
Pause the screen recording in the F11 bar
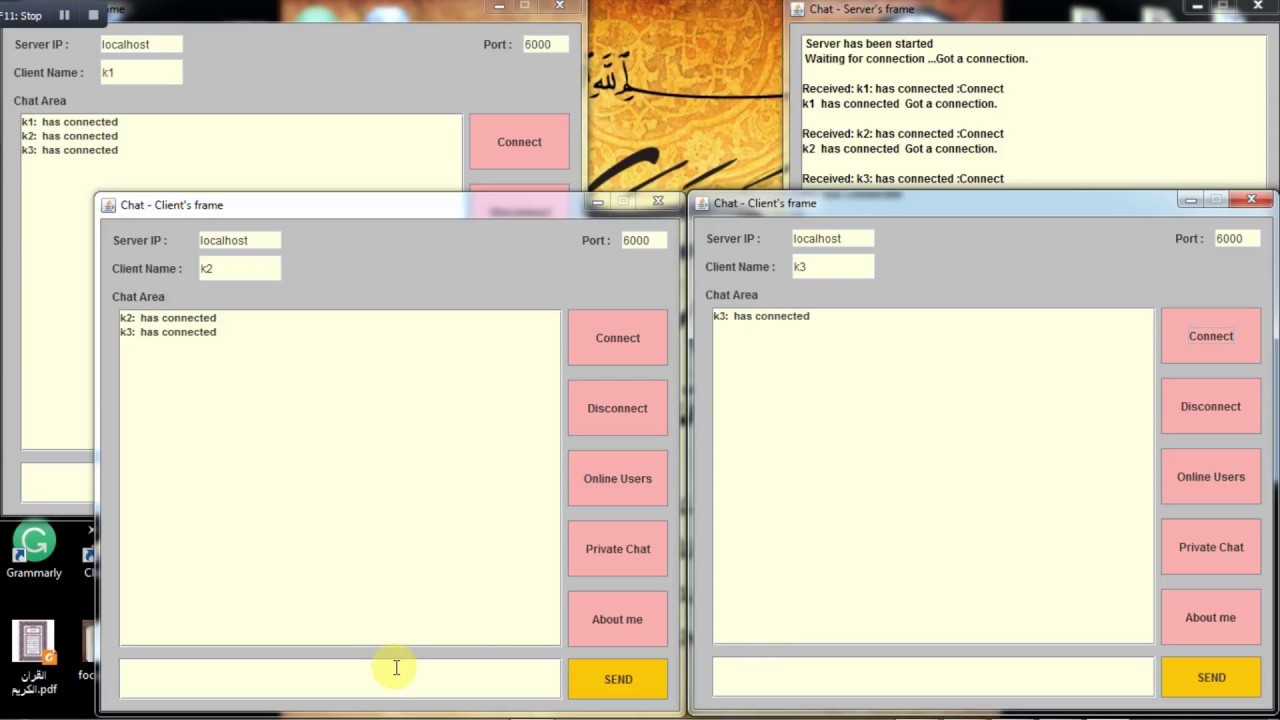click(64, 15)
